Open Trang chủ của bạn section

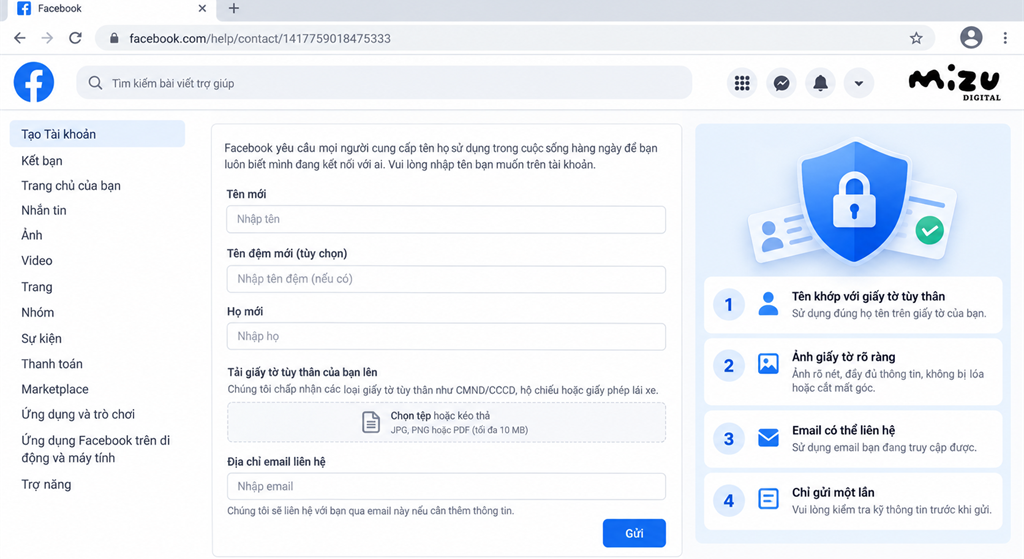pos(71,185)
